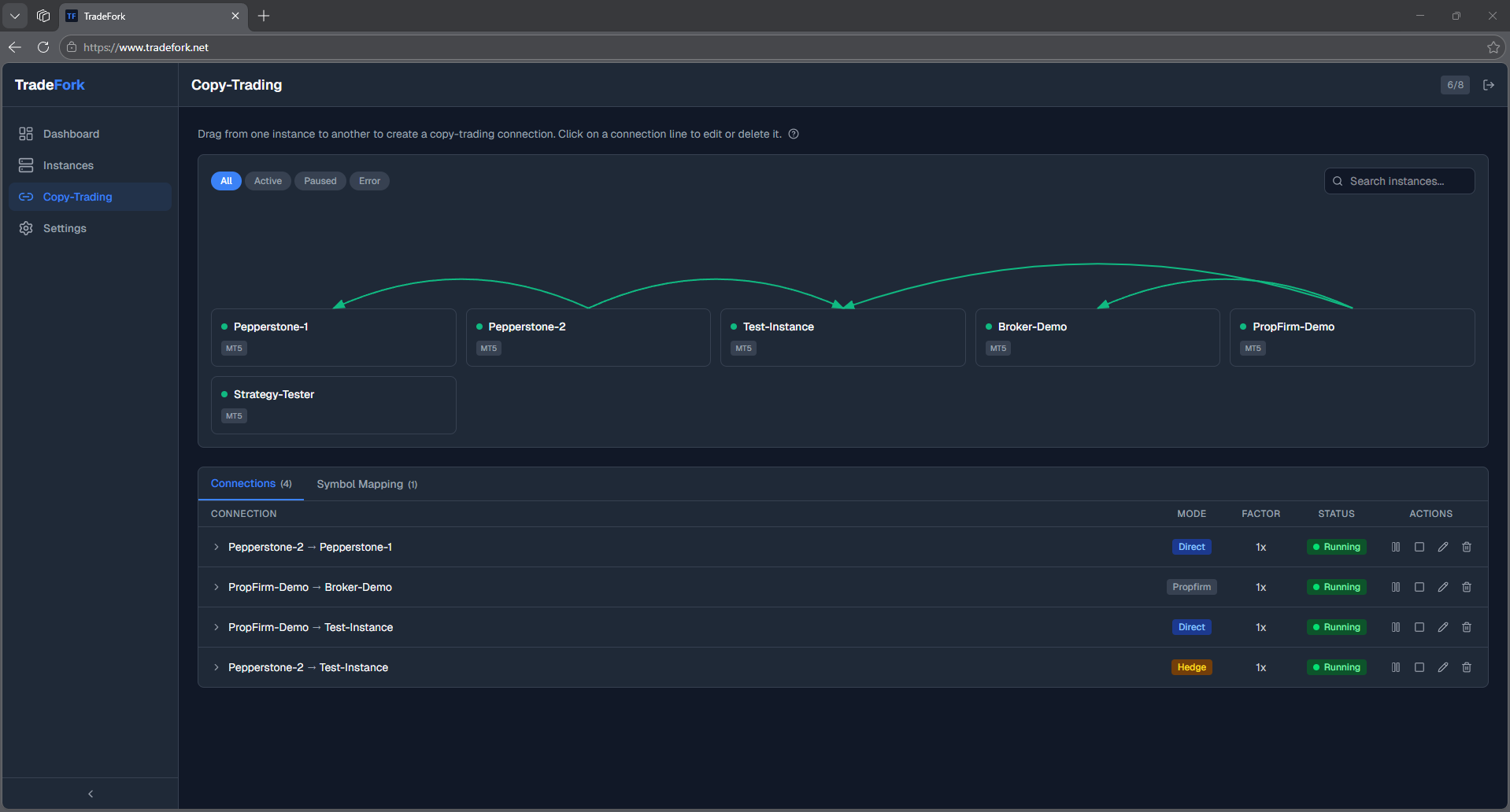This screenshot has width=1510, height=812.
Task: Open the help tooltip icon beside instructions
Action: pos(794,134)
